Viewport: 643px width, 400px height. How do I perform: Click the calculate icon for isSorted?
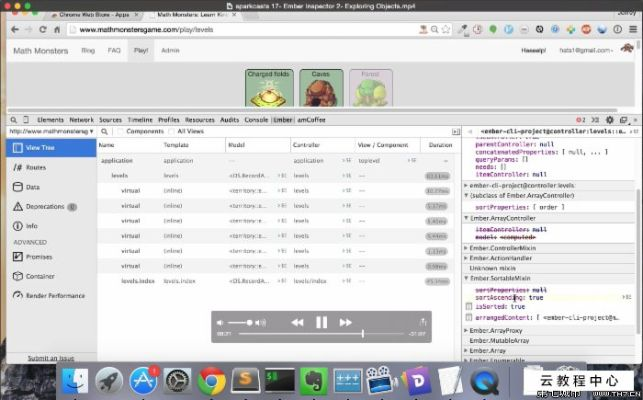coord(469,306)
